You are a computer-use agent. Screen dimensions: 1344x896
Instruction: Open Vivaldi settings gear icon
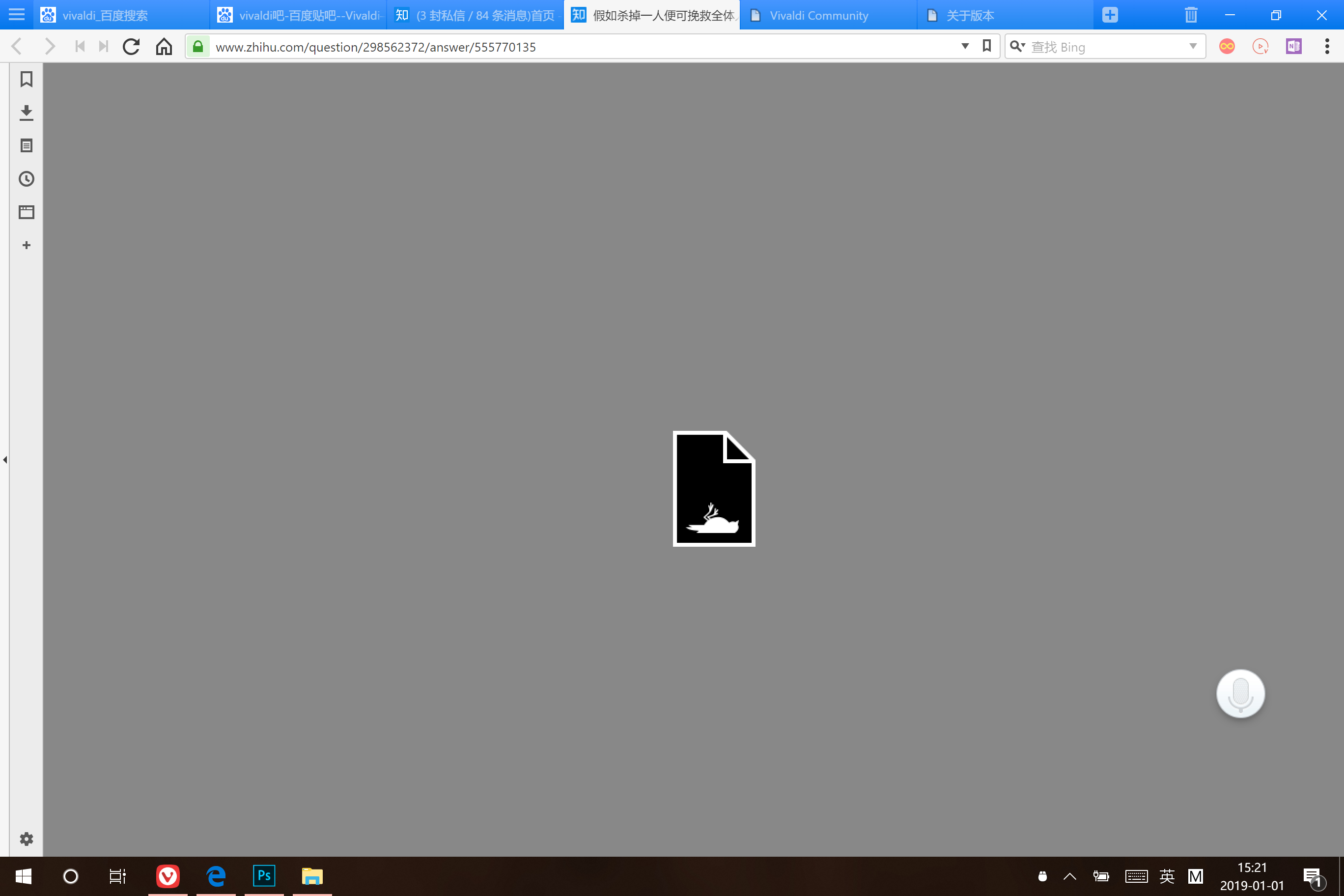(x=27, y=839)
